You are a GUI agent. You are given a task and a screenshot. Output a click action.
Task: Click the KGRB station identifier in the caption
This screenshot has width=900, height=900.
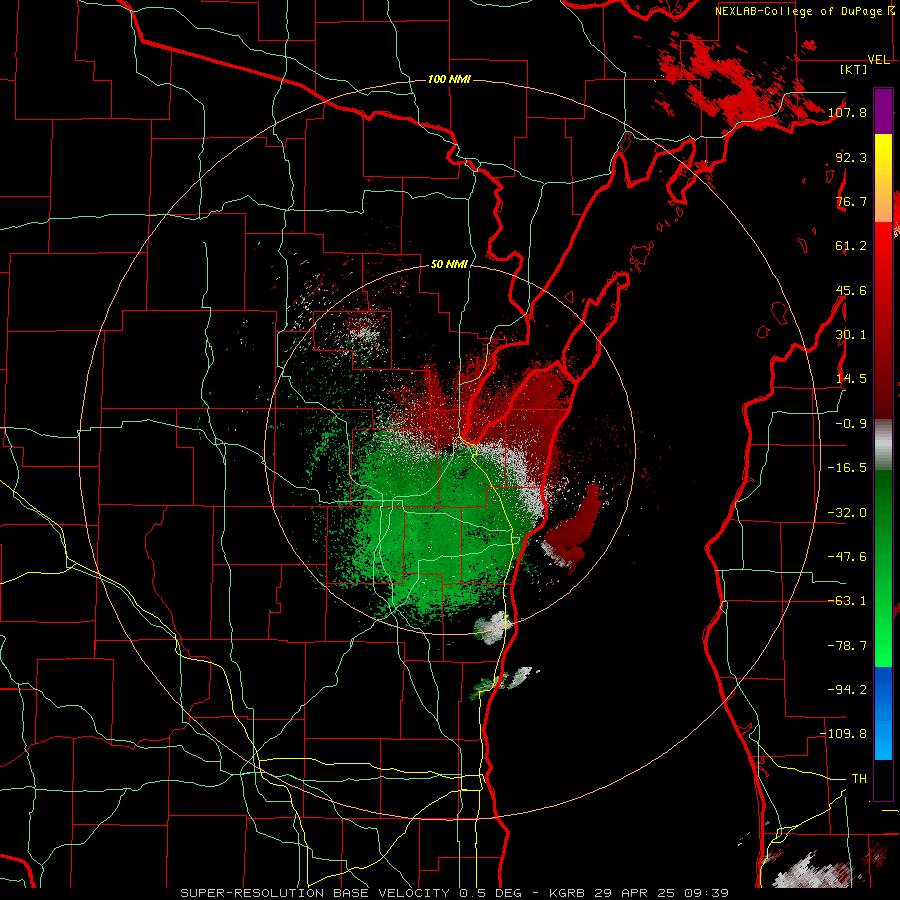[566, 893]
